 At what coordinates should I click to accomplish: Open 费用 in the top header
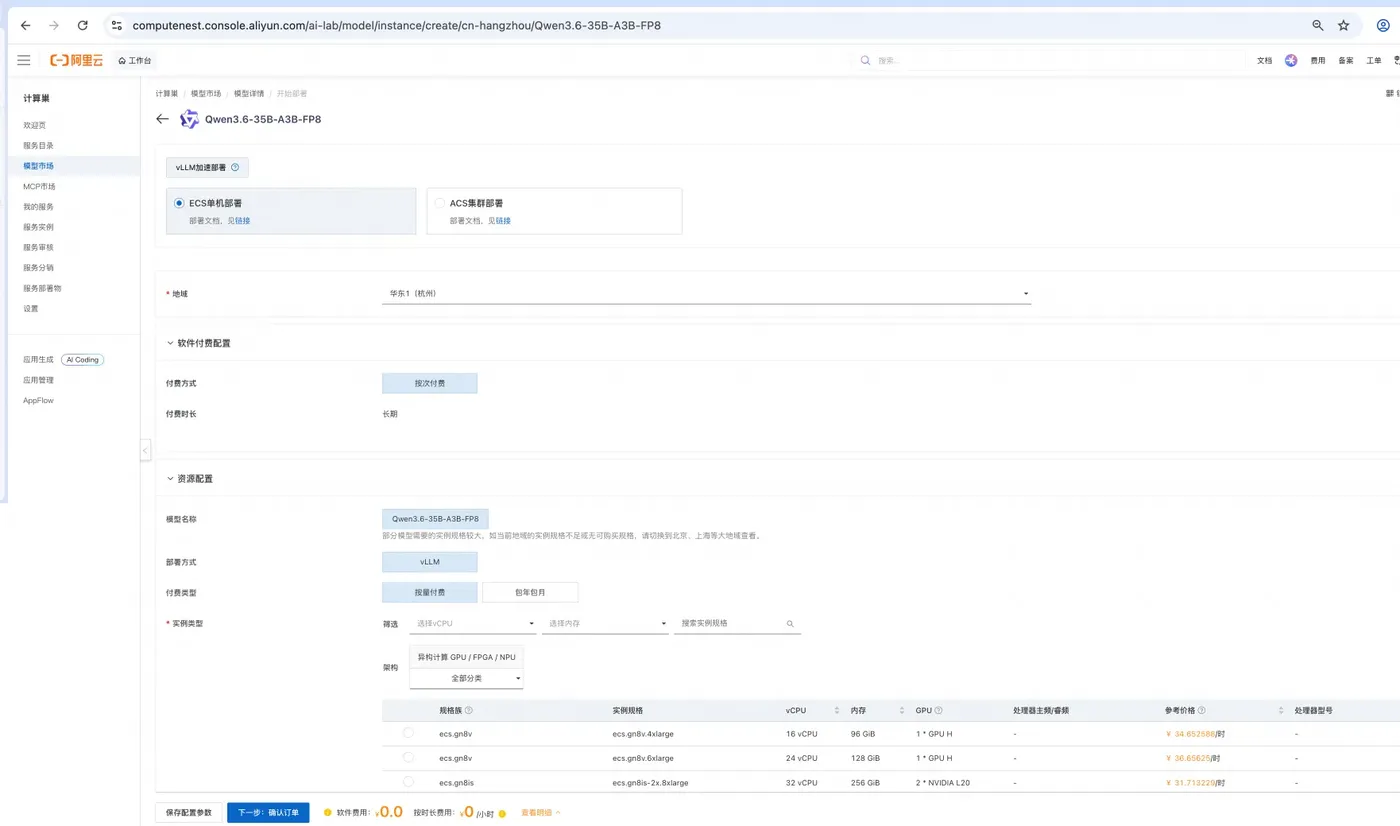pos(1318,61)
